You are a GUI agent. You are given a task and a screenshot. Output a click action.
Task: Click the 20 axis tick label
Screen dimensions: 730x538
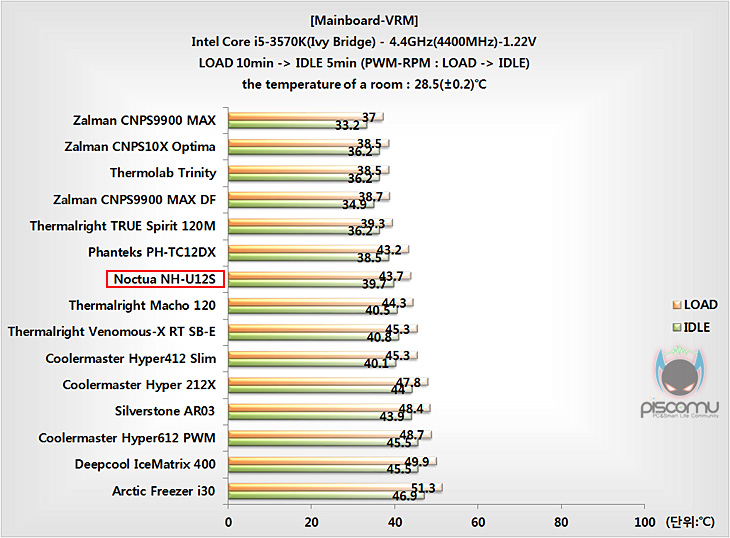(x=311, y=522)
